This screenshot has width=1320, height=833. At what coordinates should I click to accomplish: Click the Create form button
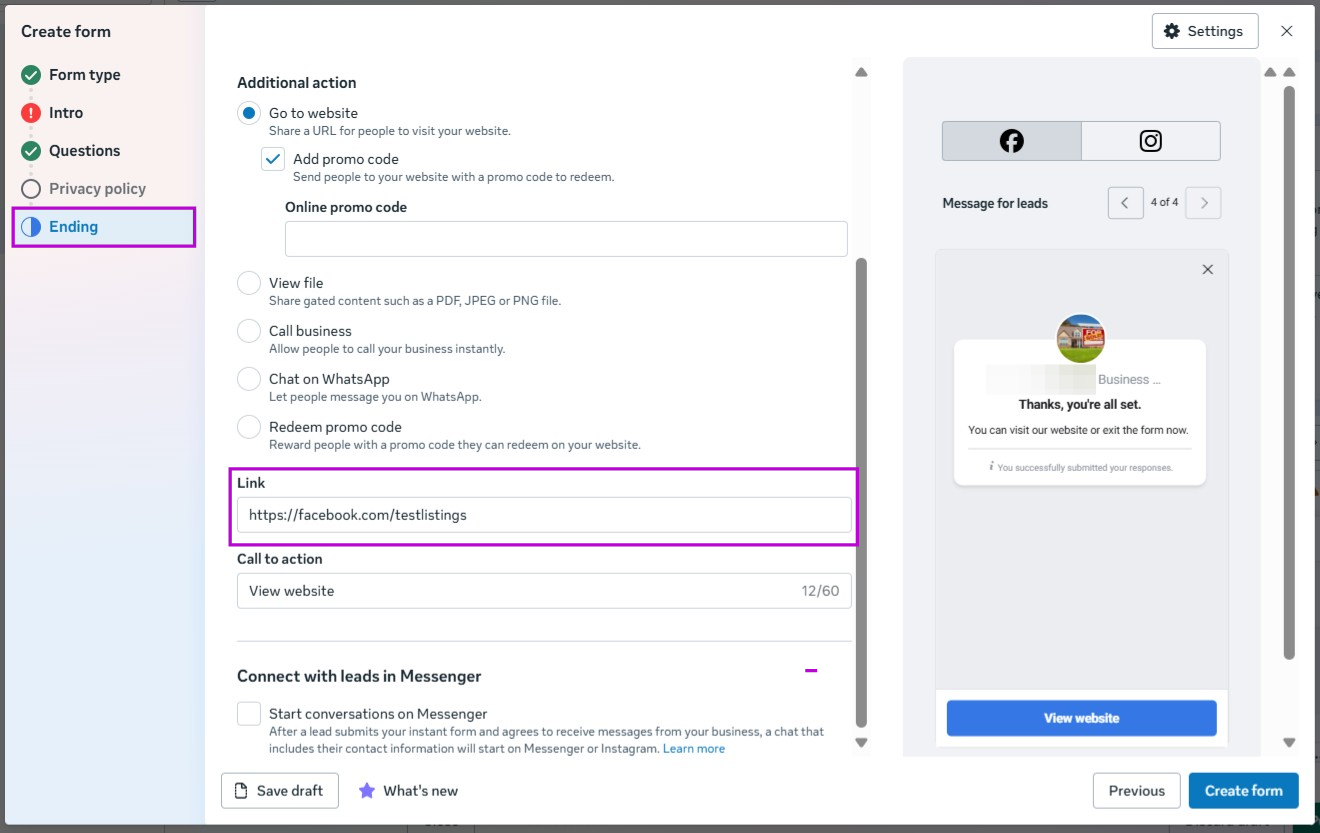pyautogui.click(x=1243, y=791)
